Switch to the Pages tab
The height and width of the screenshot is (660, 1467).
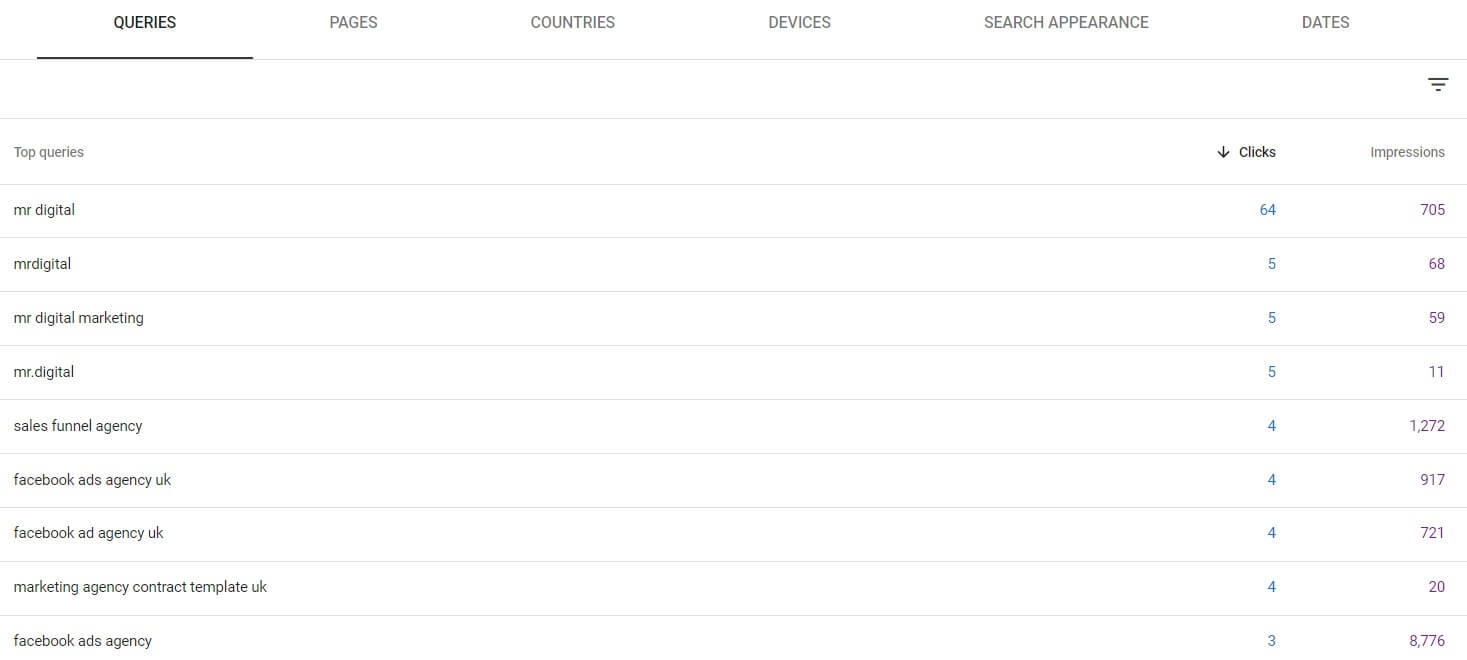[x=353, y=22]
